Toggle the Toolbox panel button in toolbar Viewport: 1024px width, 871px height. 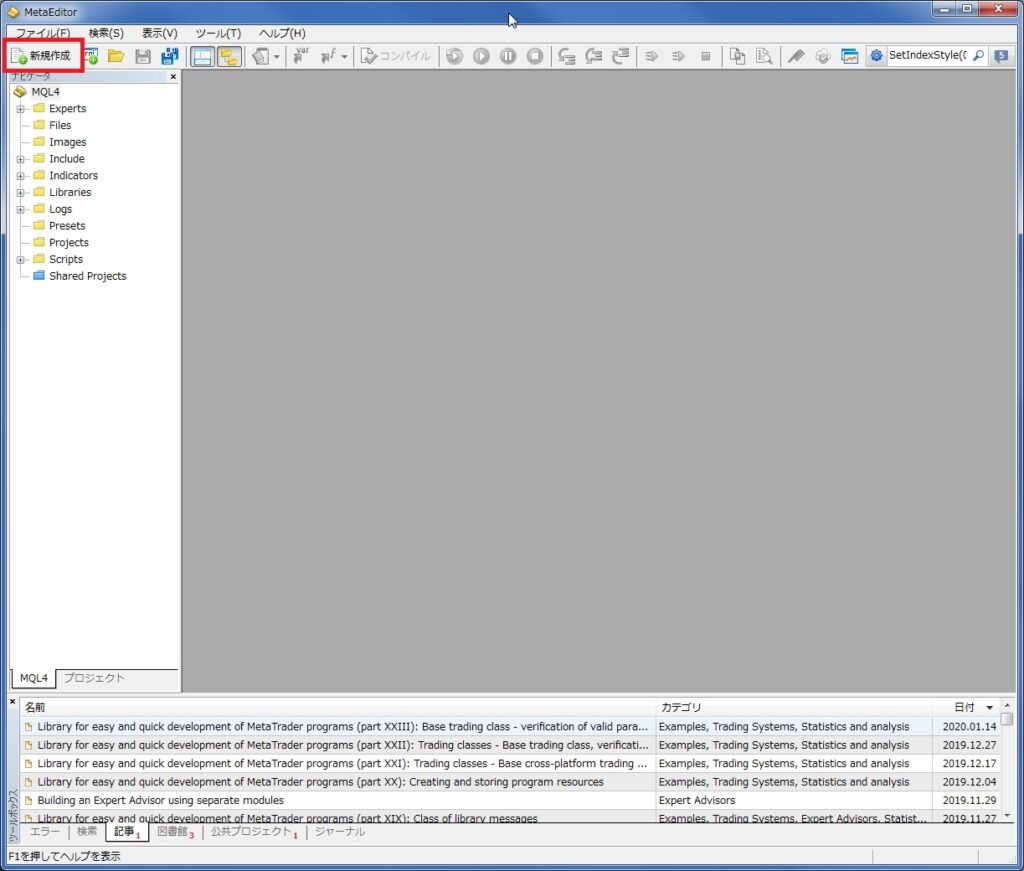tap(202, 57)
